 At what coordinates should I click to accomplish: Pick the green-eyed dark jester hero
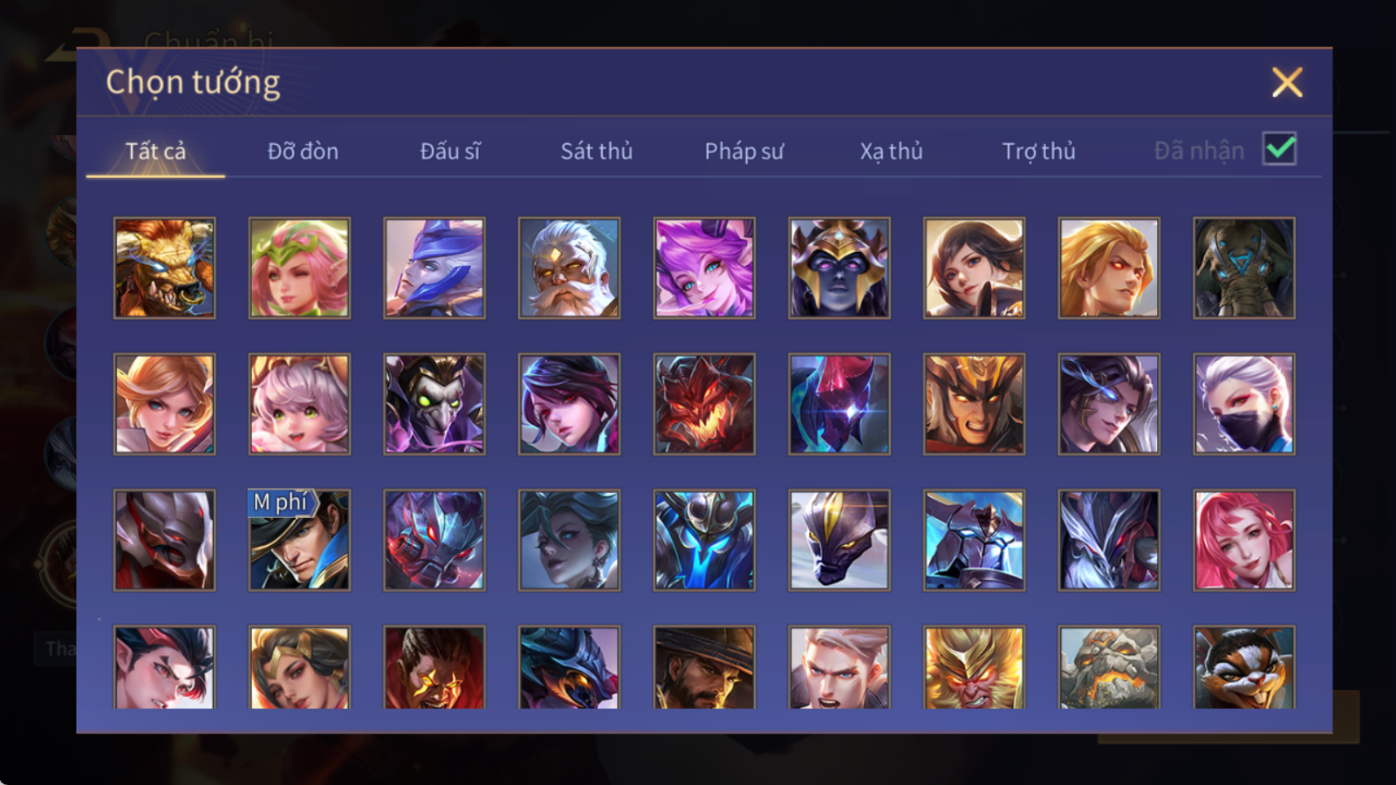pos(434,404)
